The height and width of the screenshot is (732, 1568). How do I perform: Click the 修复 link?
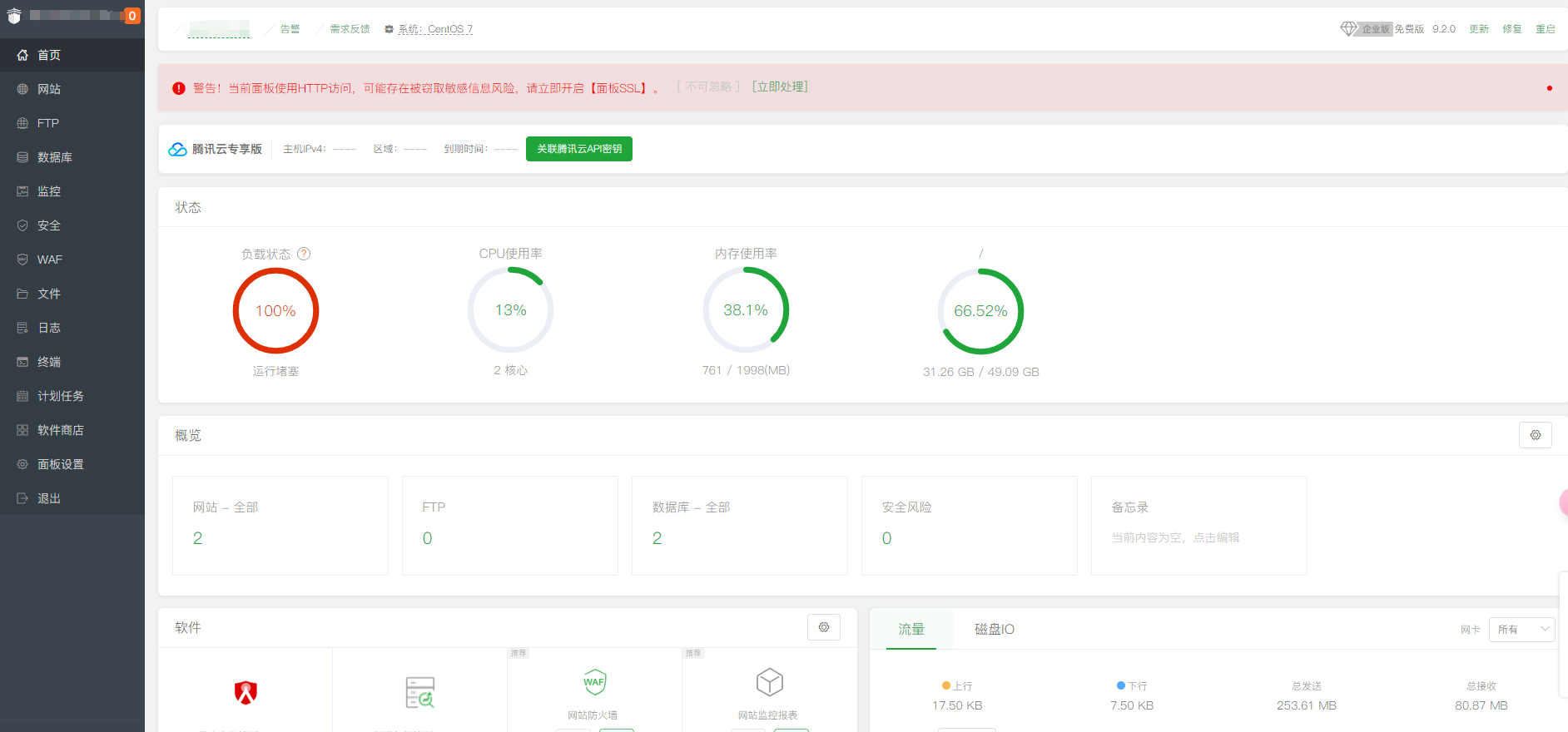point(1512,29)
